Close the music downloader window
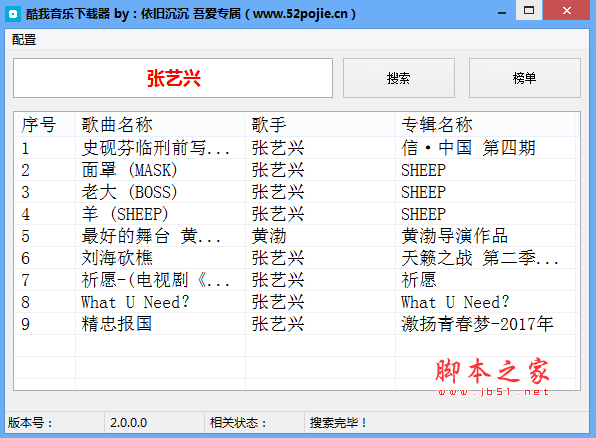 tap(566, 10)
